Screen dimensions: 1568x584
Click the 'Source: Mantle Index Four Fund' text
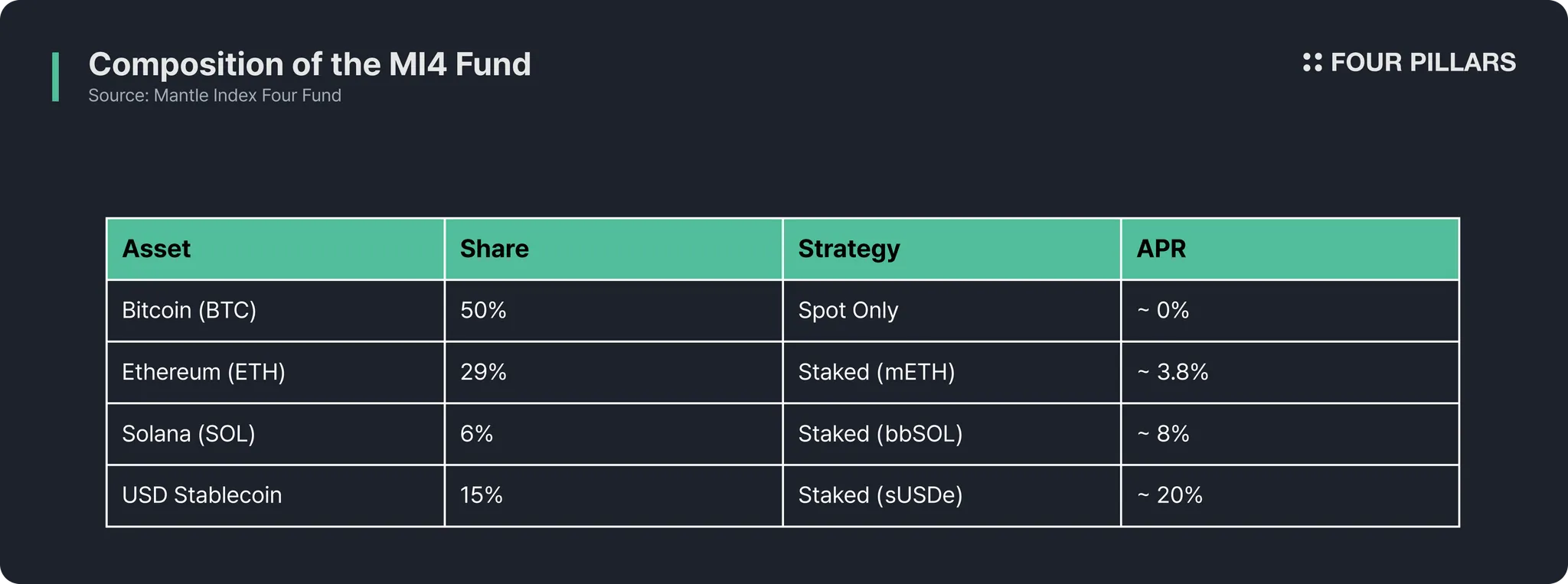(x=214, y=96)
